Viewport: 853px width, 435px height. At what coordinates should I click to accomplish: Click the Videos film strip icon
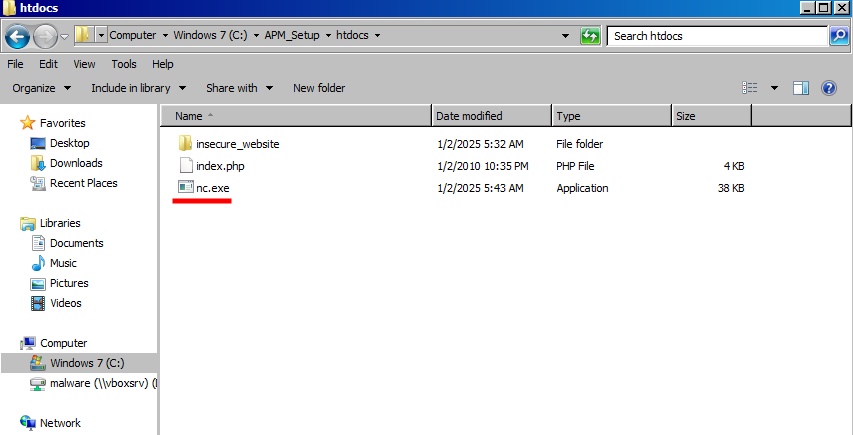click(38, 303)
